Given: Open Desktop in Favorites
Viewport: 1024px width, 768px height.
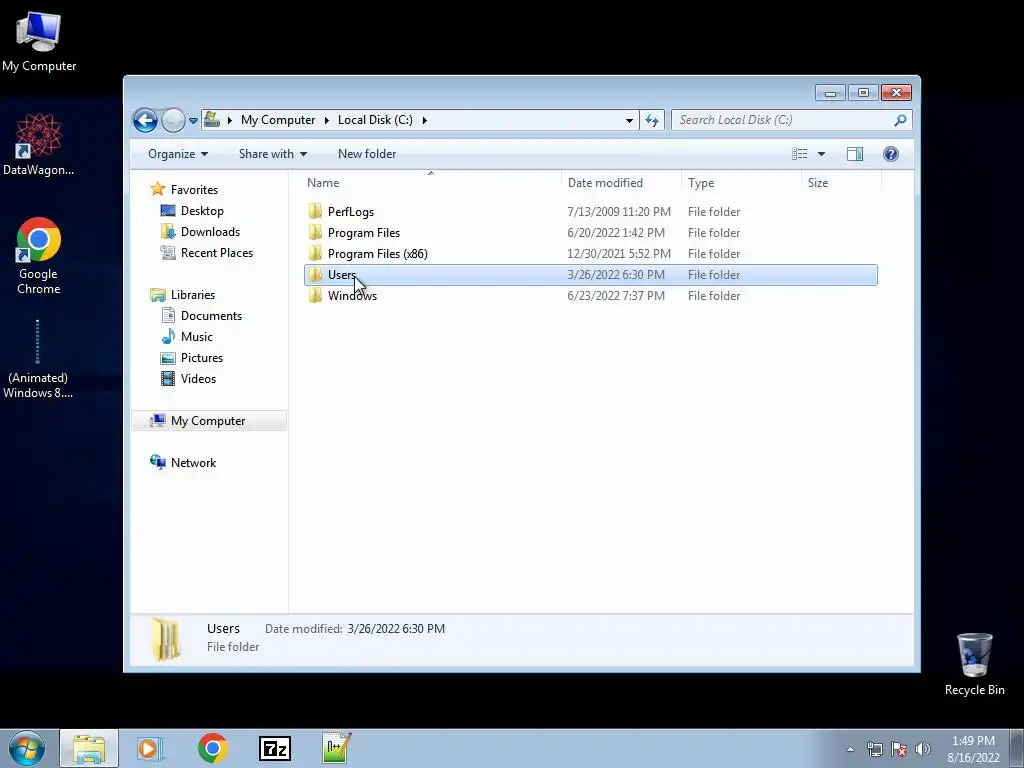Looking at the screenshot, I should click(202, 211).
